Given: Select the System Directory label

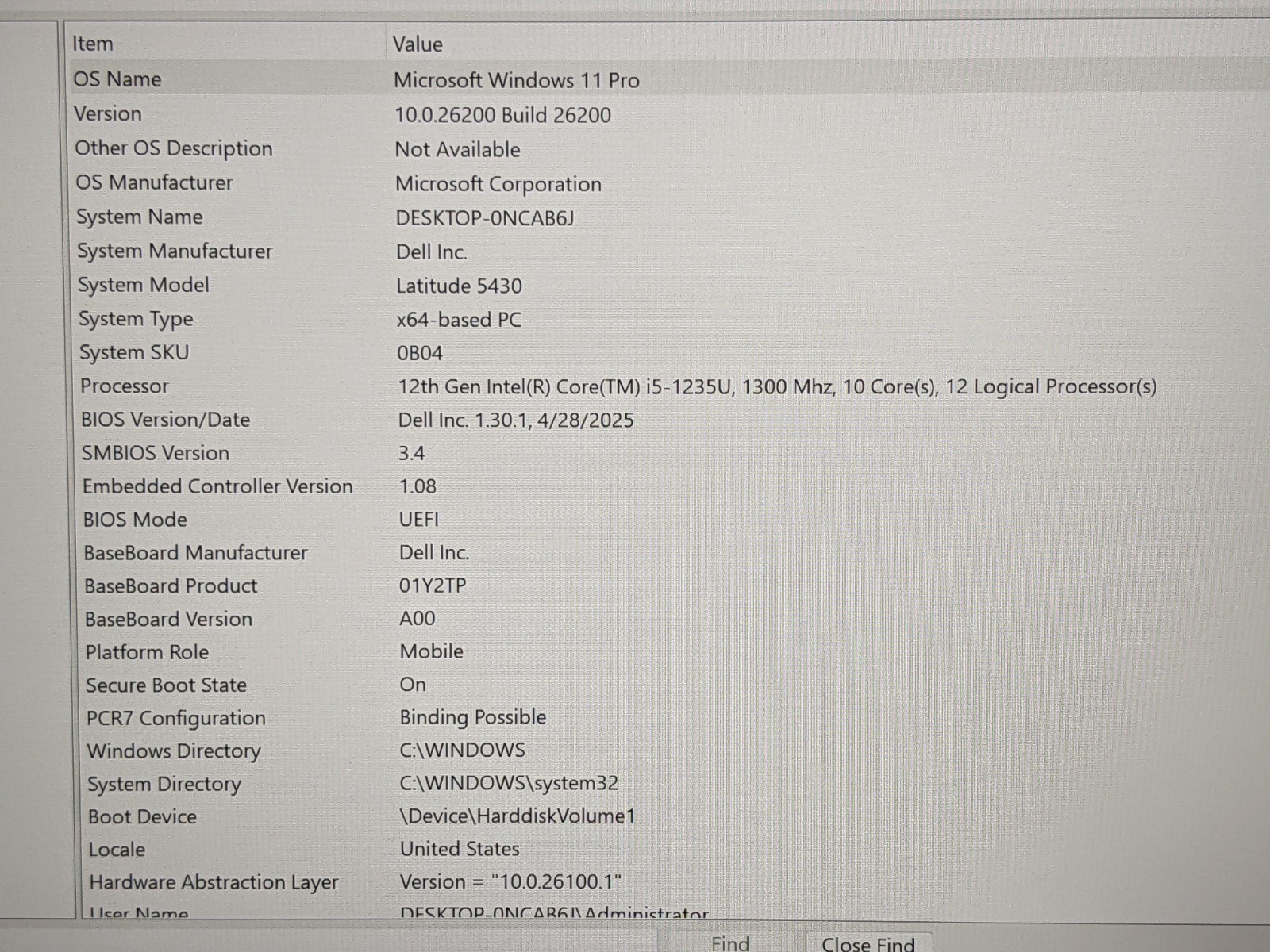Looking at the screenshot, I should (164, 785).
